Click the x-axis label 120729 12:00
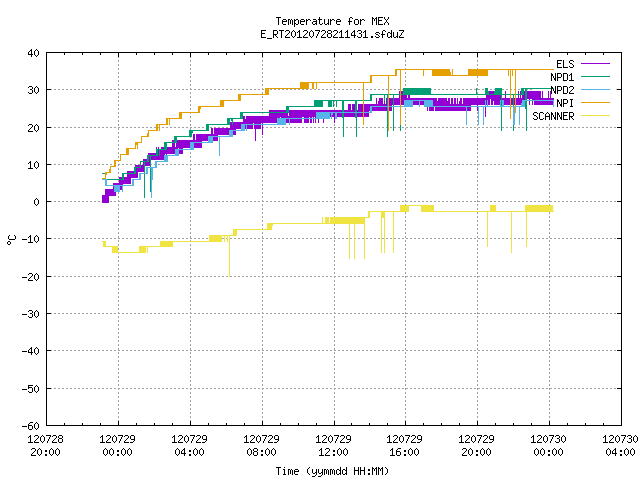 coord(333,446)
